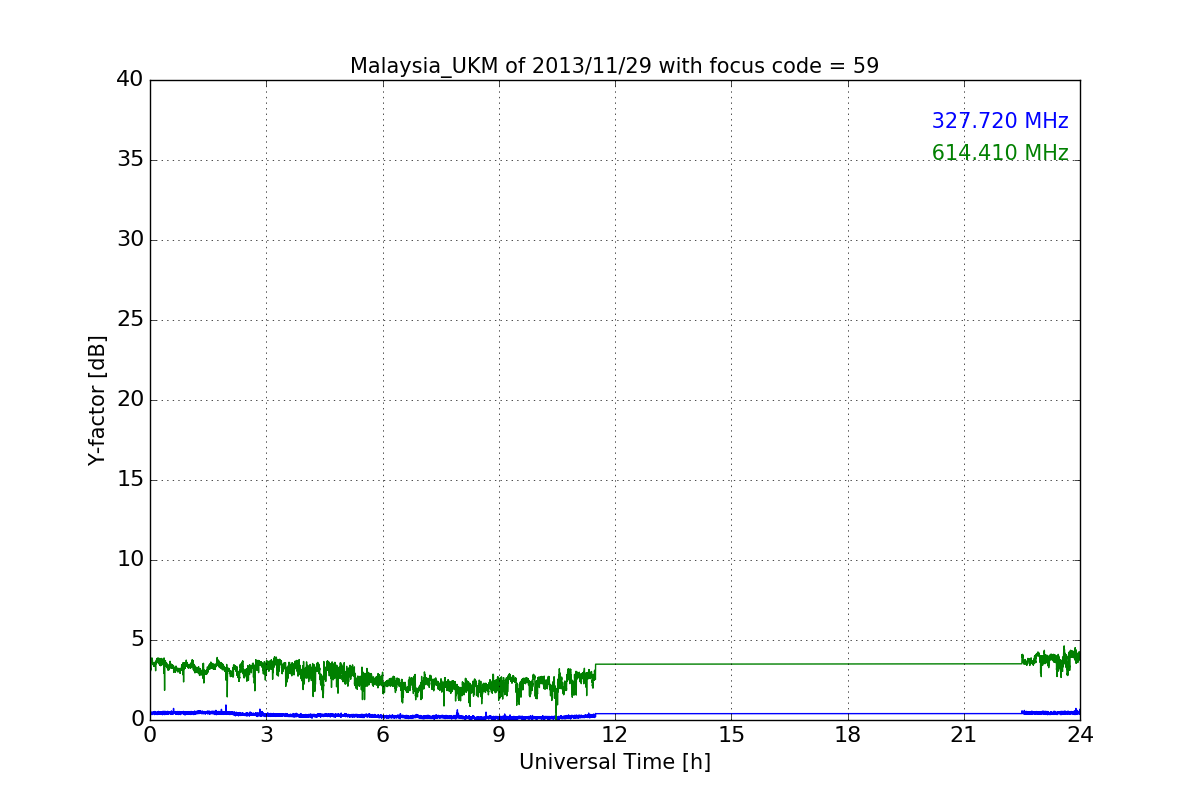Click the y-axis tick label '20'
1200x800 pixels.
click(130, 400)
